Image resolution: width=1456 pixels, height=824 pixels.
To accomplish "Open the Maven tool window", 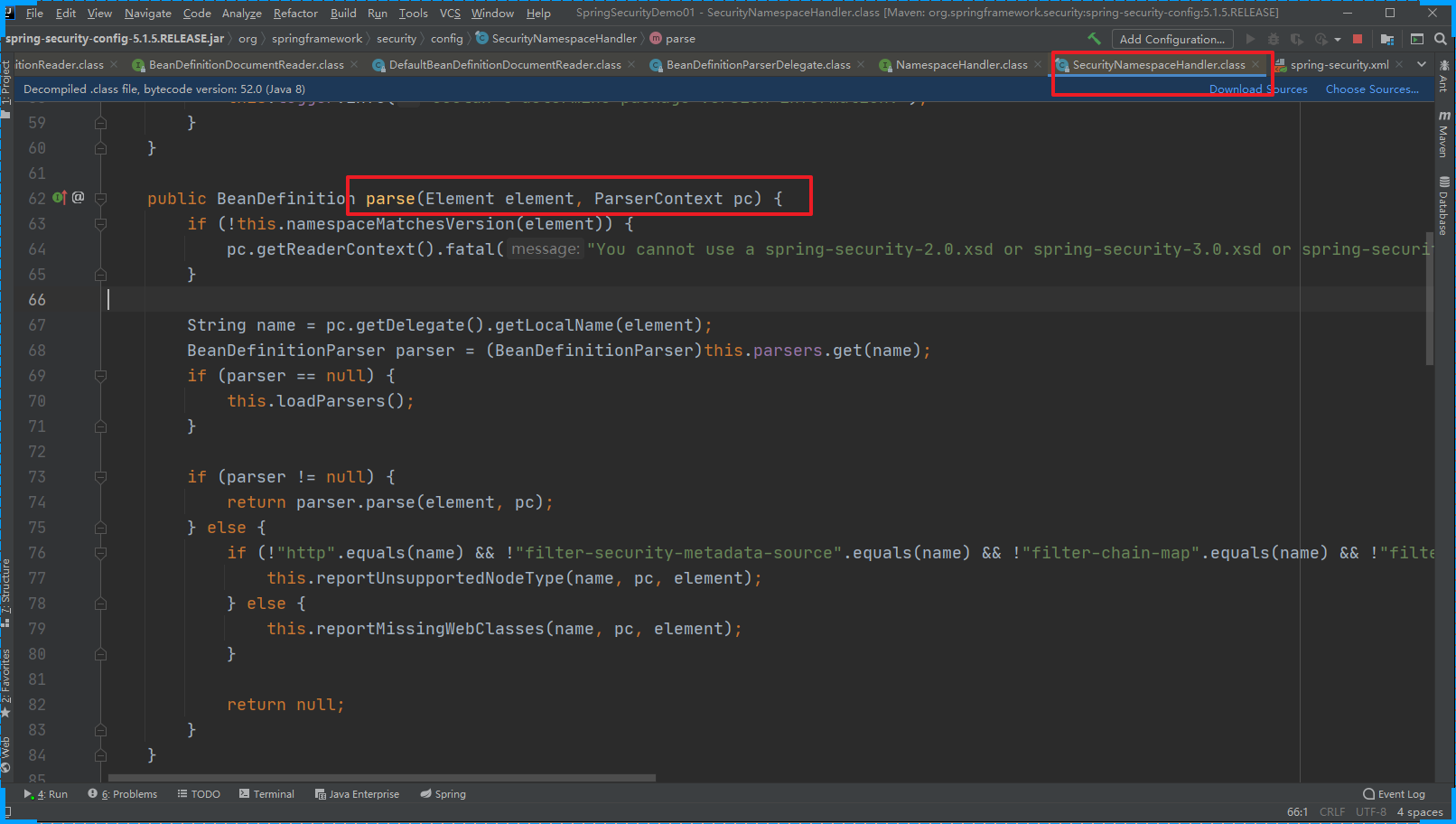I will (1444, 134).
